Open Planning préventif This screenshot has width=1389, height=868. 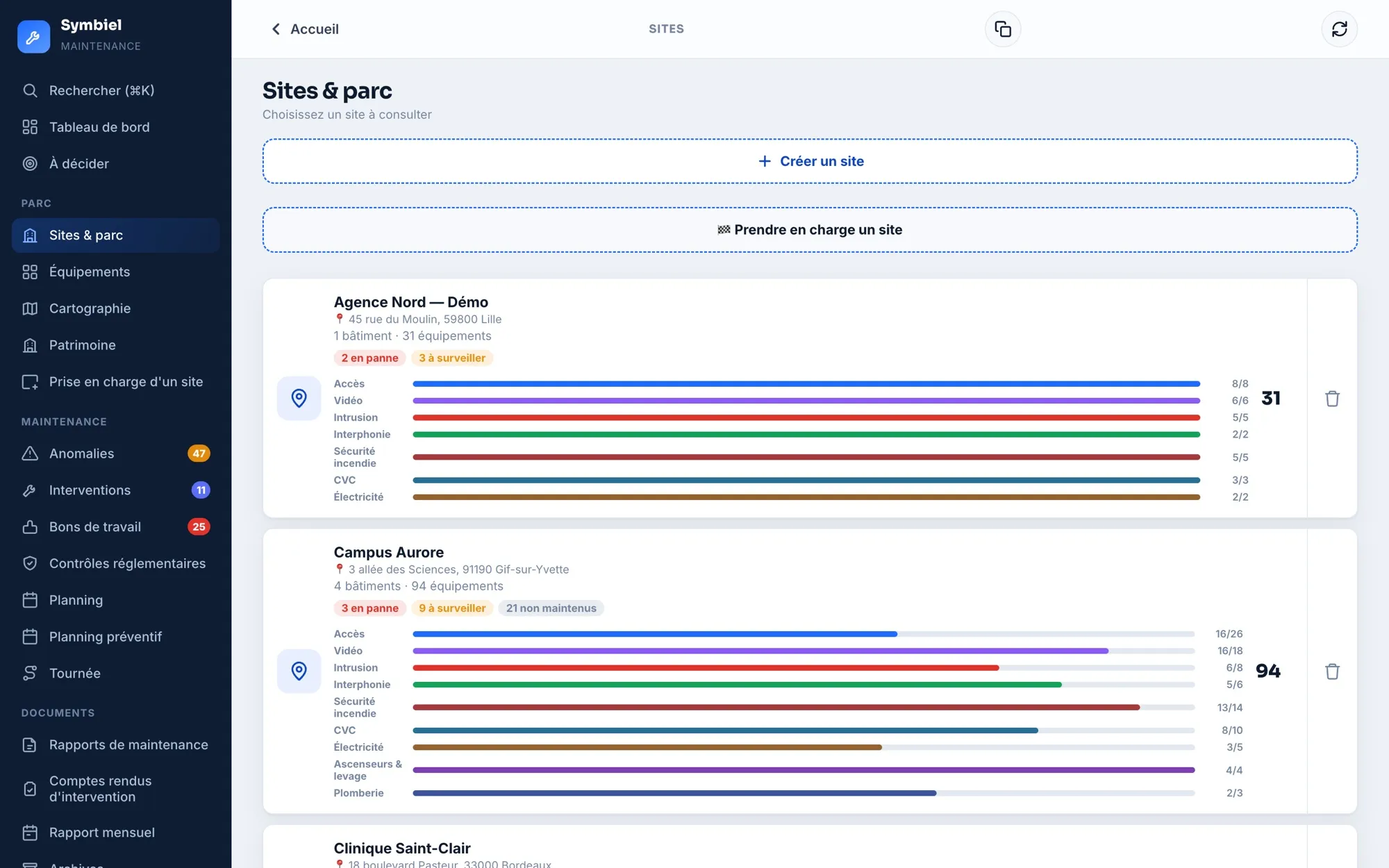(115, 637)
